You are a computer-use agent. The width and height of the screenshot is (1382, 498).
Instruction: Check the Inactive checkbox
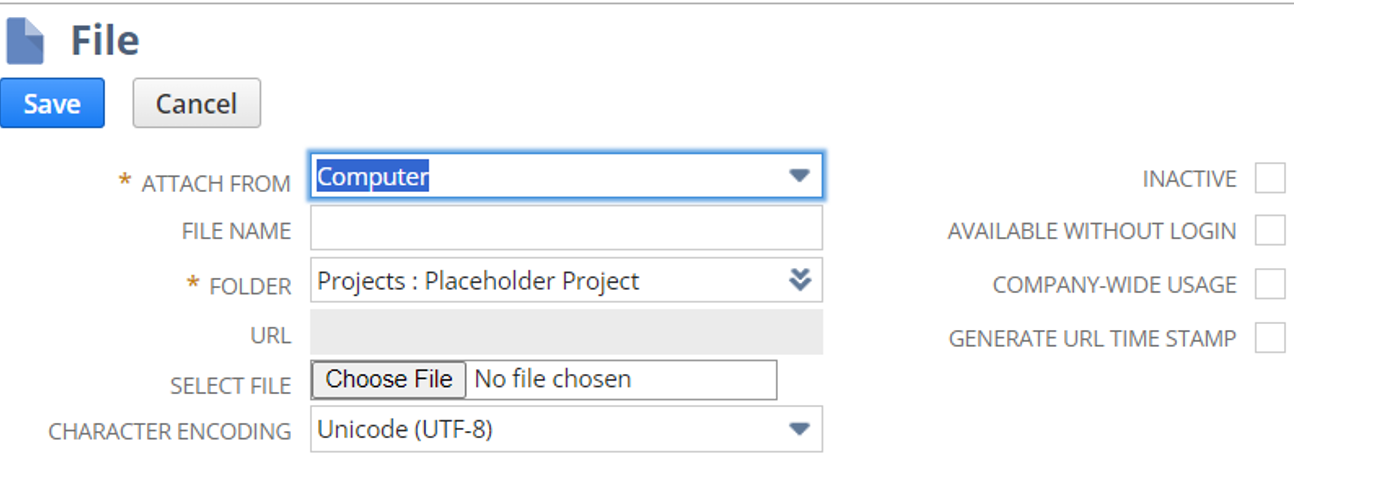pyautogui.click(x=1270, y=179)
